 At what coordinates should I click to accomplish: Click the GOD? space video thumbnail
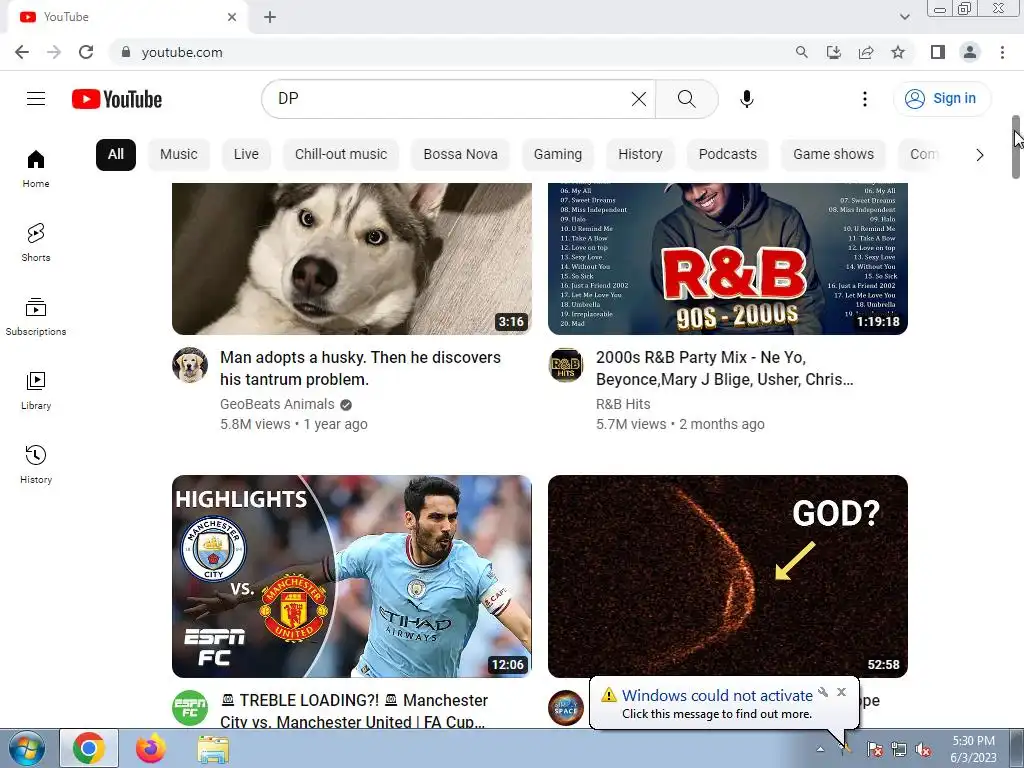tap(728, 576)
